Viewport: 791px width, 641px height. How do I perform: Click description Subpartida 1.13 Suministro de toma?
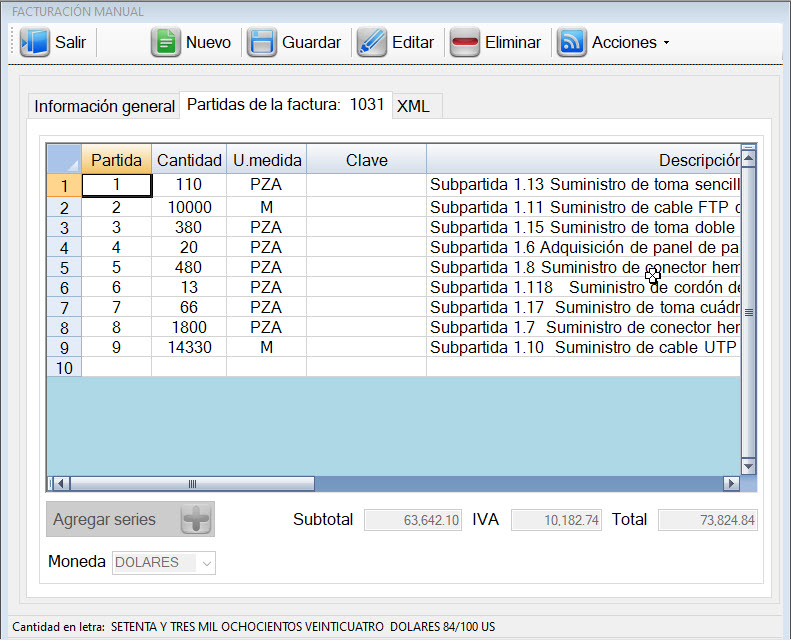[584, 185]
